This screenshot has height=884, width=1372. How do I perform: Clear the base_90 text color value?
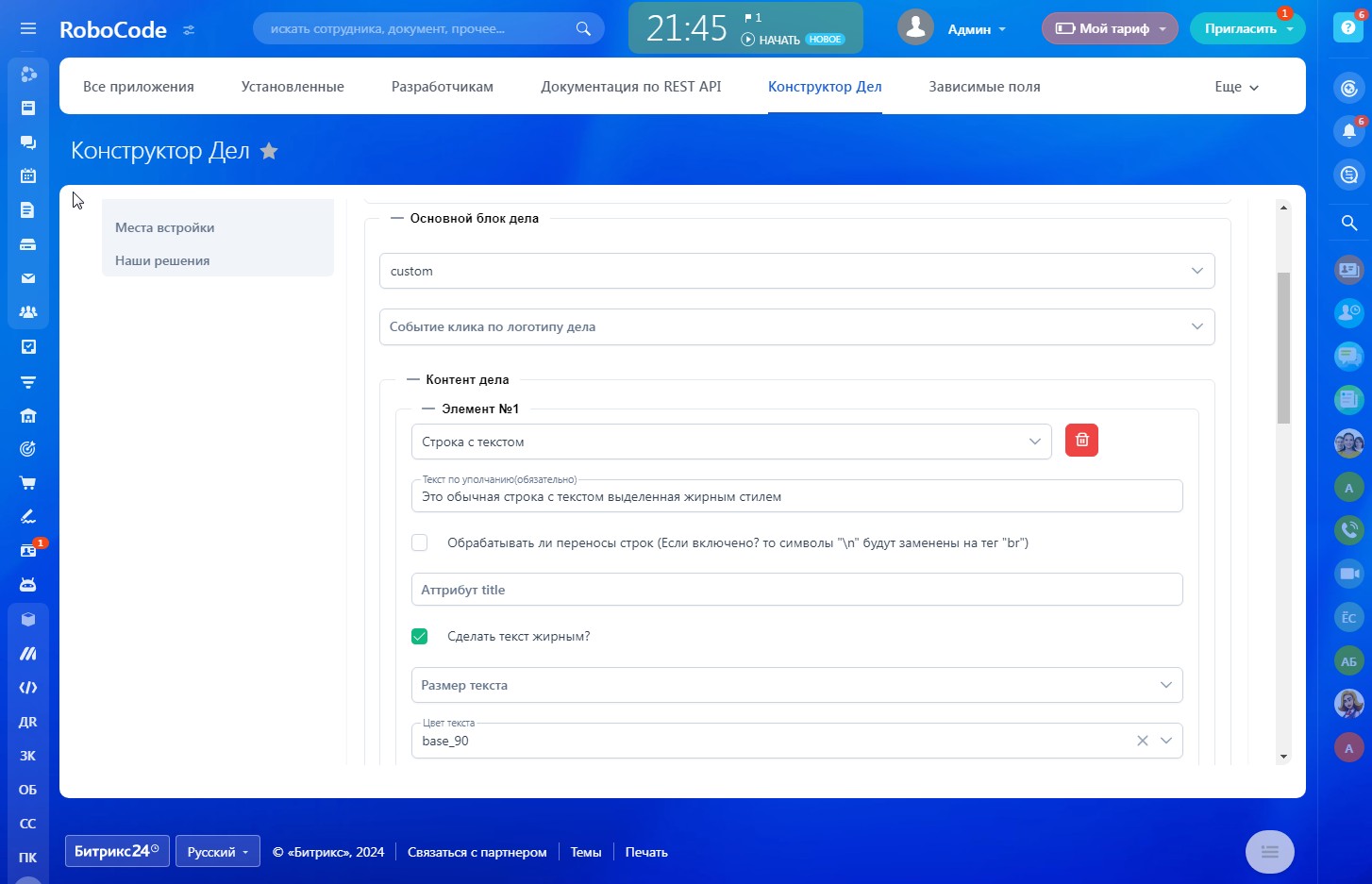pos(1142,741)
